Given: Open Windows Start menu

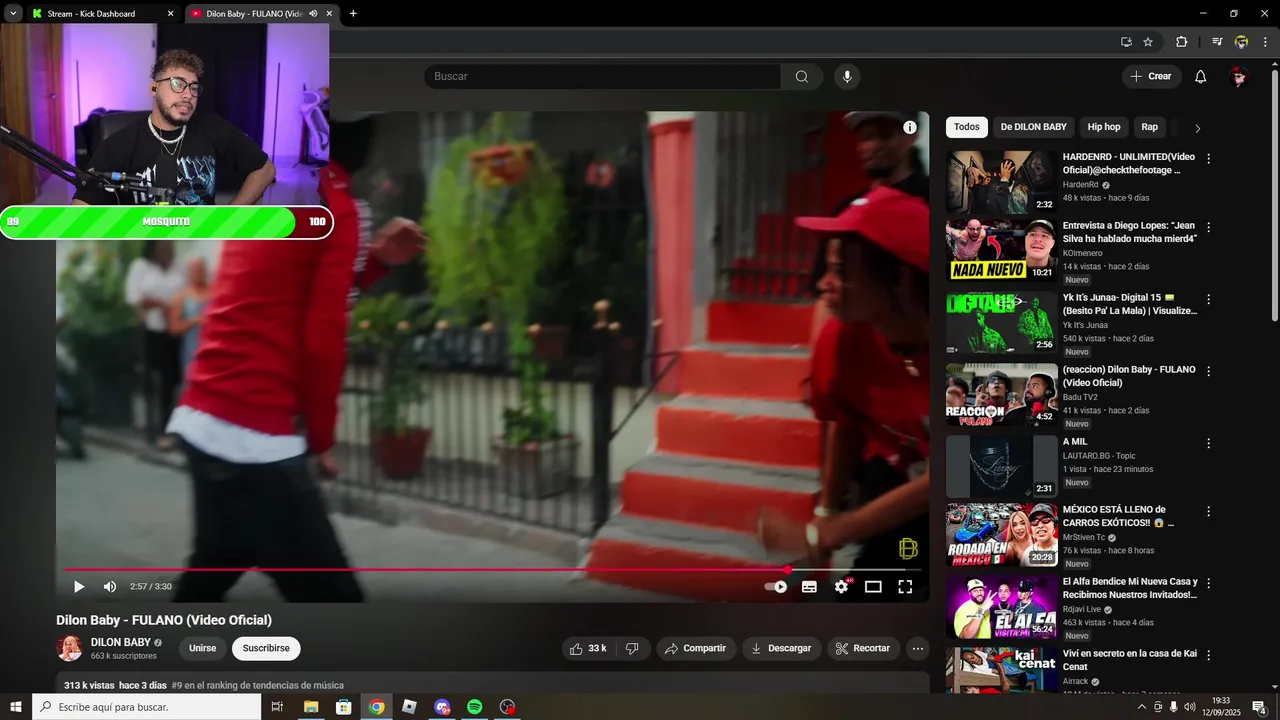Looking at the screenshot, I should [16, 707].
